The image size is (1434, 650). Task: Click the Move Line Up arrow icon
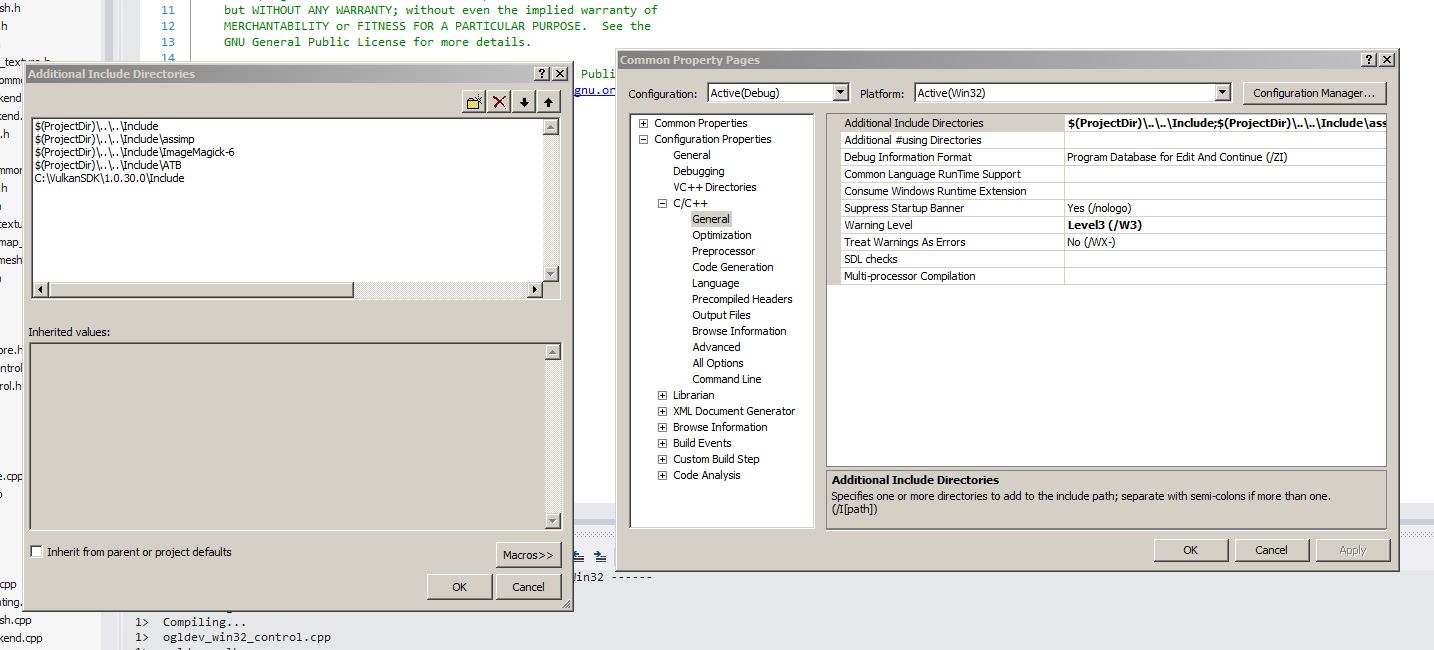tap(548, 102)
